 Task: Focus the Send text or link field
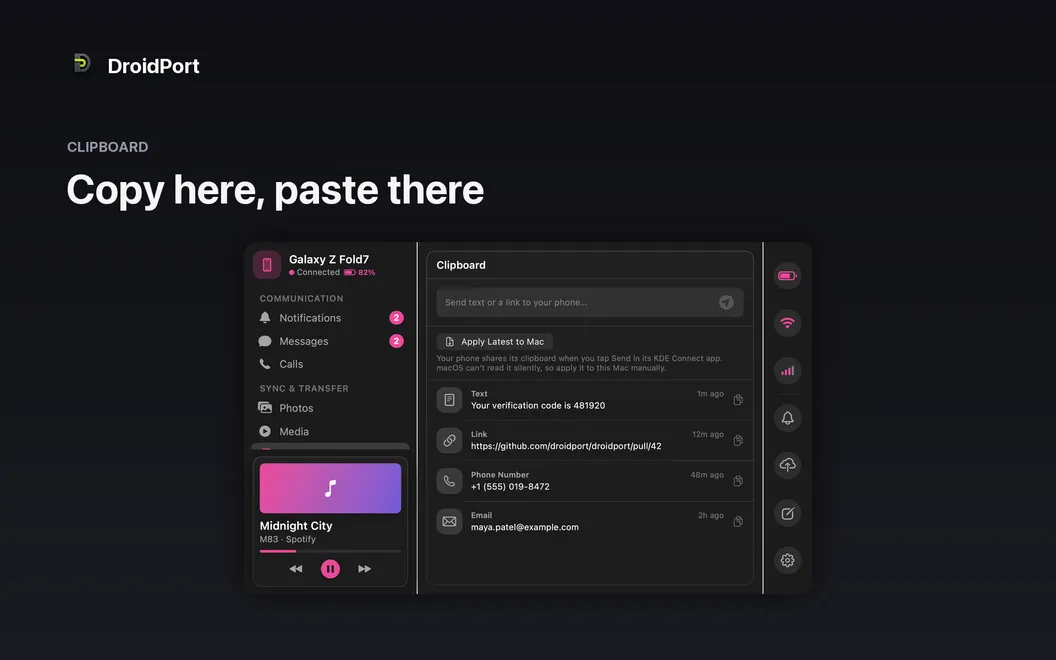(x=590, y=302)
